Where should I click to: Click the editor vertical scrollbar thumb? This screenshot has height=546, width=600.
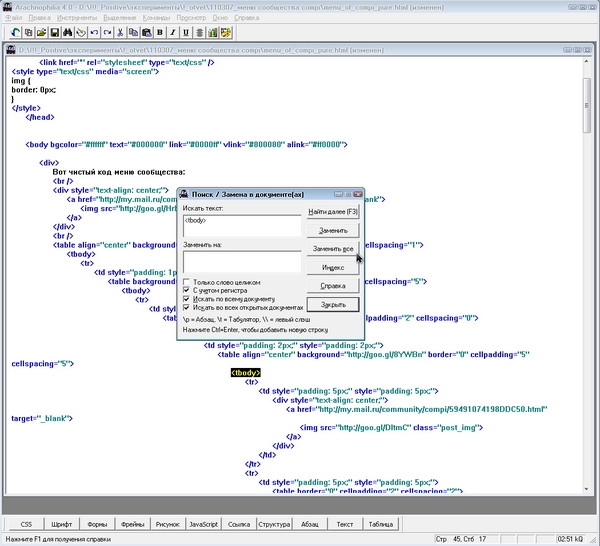coord(587,105)
